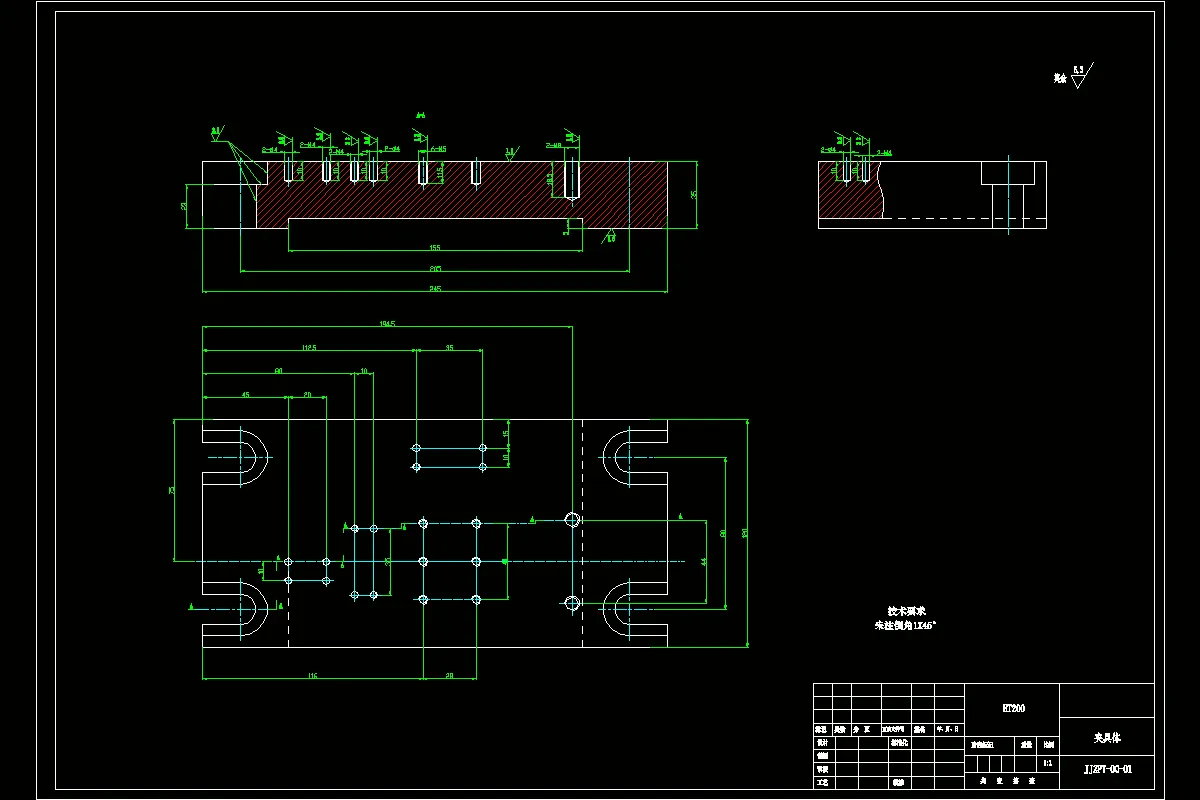The image size is (1200, 800).
Task: Select the HT200 material text in title block
Action: [x=1013, y=708]
